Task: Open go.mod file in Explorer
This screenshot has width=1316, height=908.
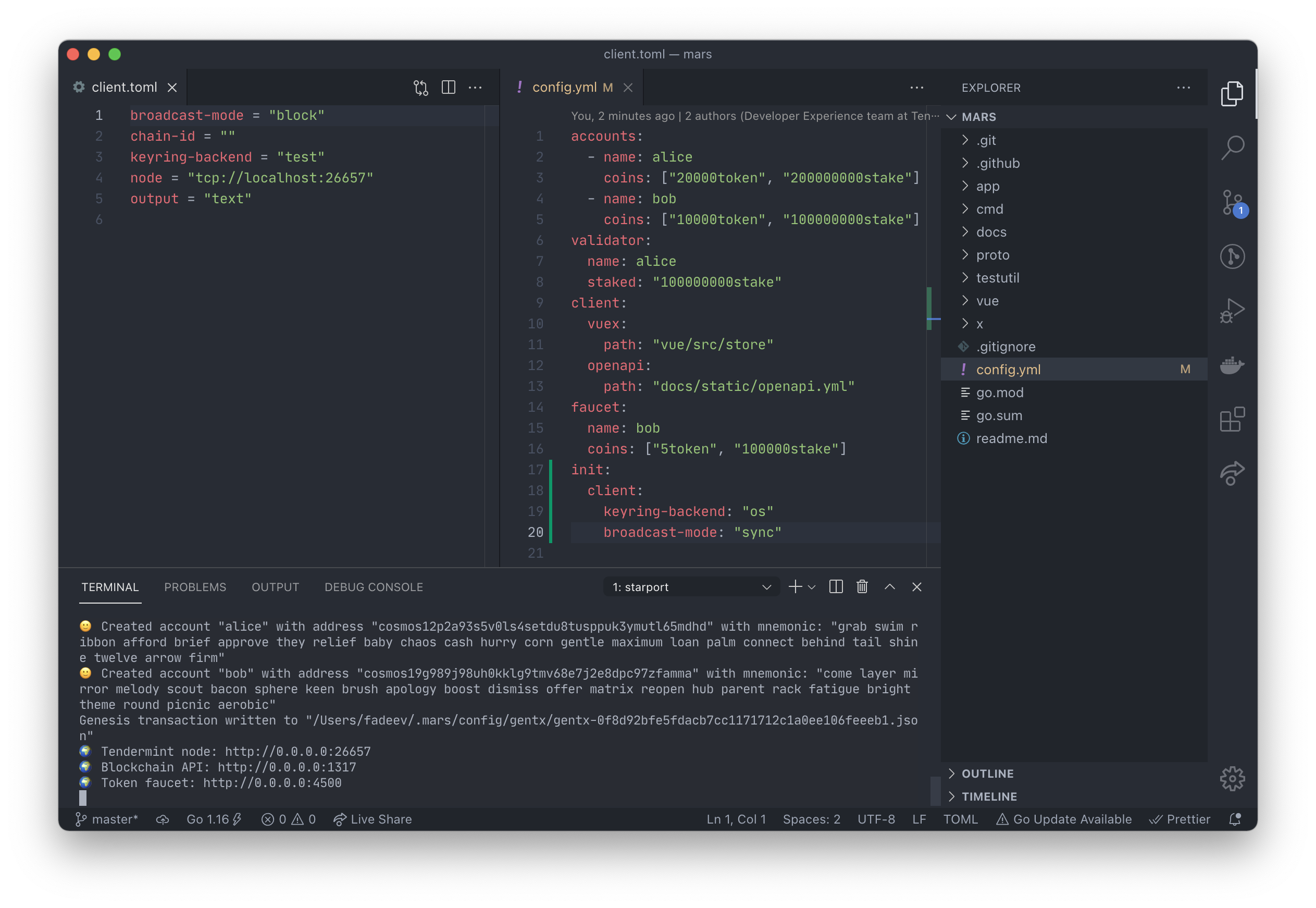Action: pos(999,392)
